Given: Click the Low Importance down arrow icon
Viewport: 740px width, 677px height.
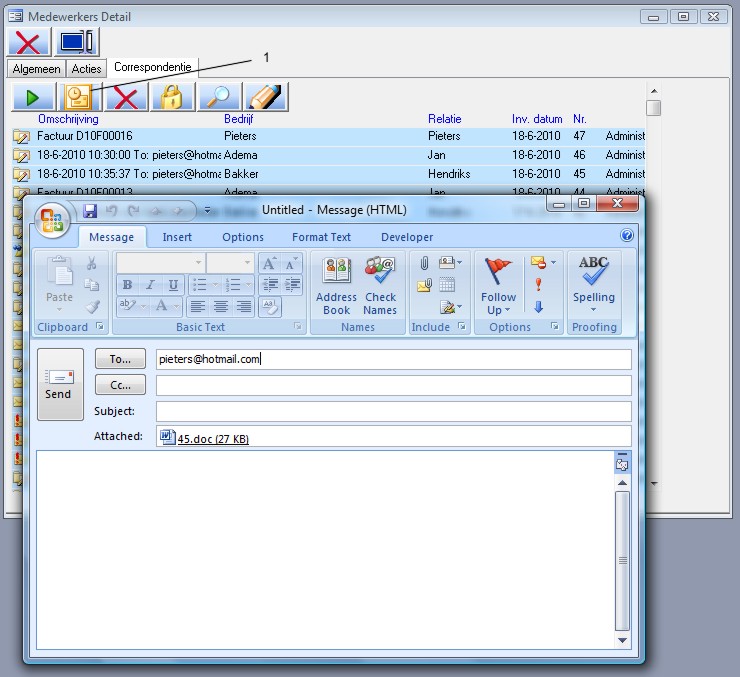Looking at the screenshot, I should (538, 307).
